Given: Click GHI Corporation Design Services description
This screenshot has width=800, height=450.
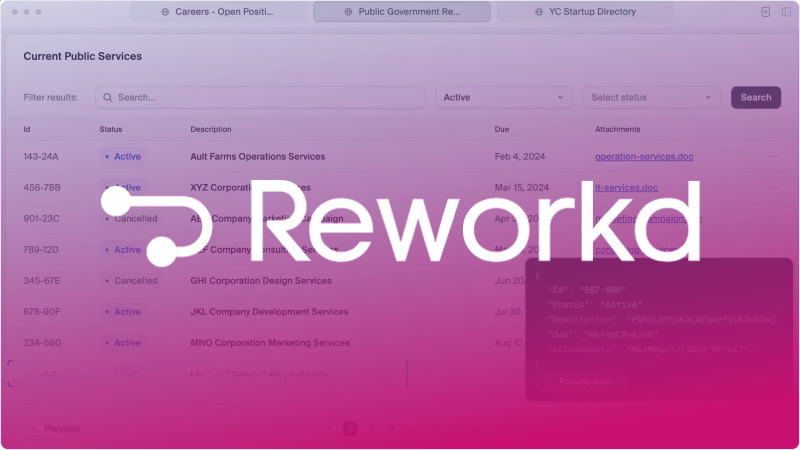Looking at the screenshot, I should (261, 281).
